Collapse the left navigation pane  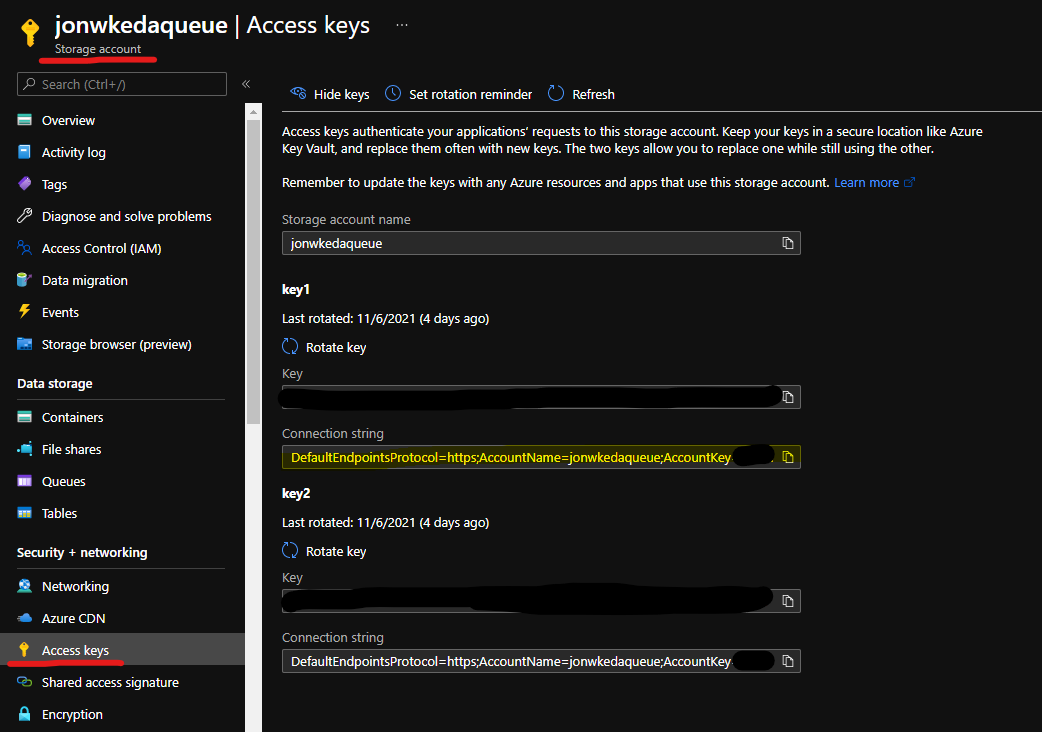click(x=245, y=84)
